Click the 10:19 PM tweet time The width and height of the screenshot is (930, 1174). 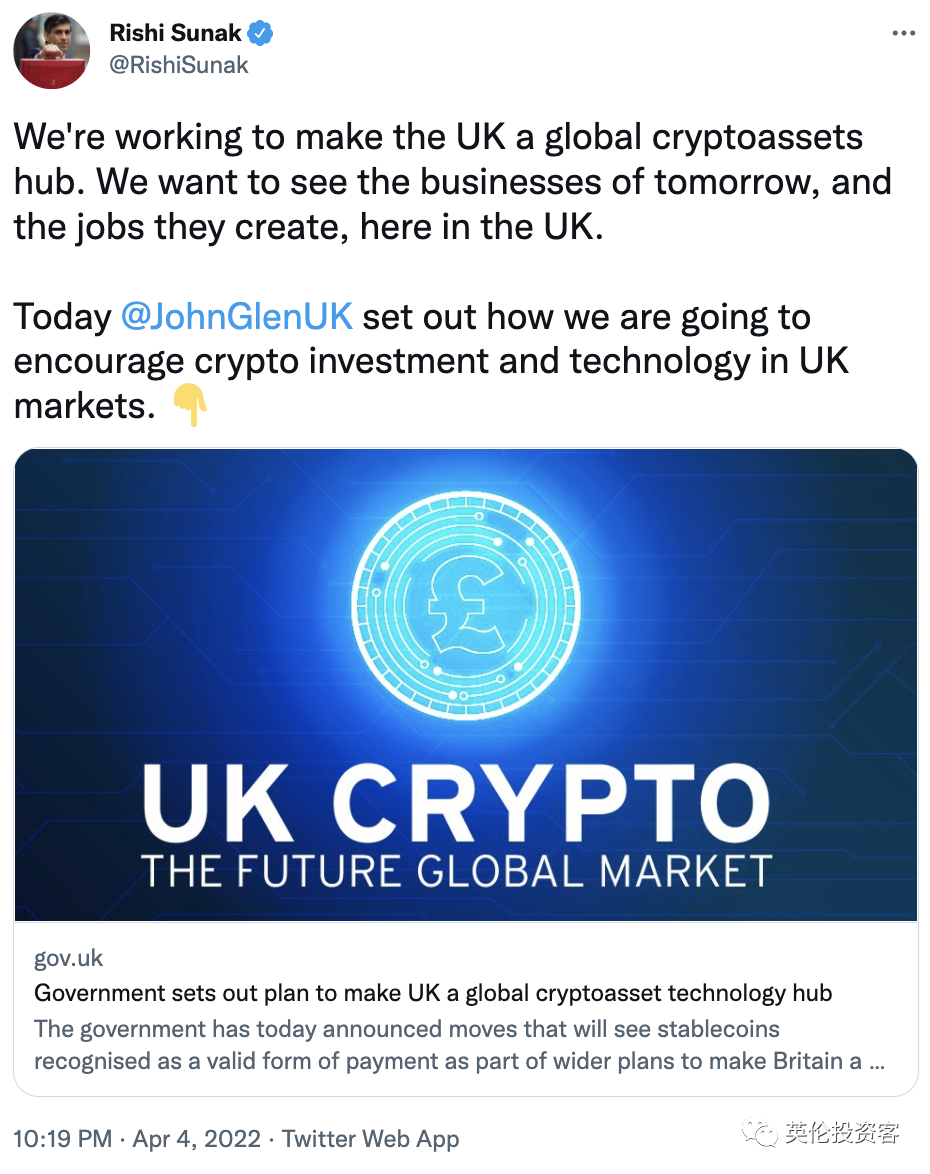click(x=63, y=1138)
